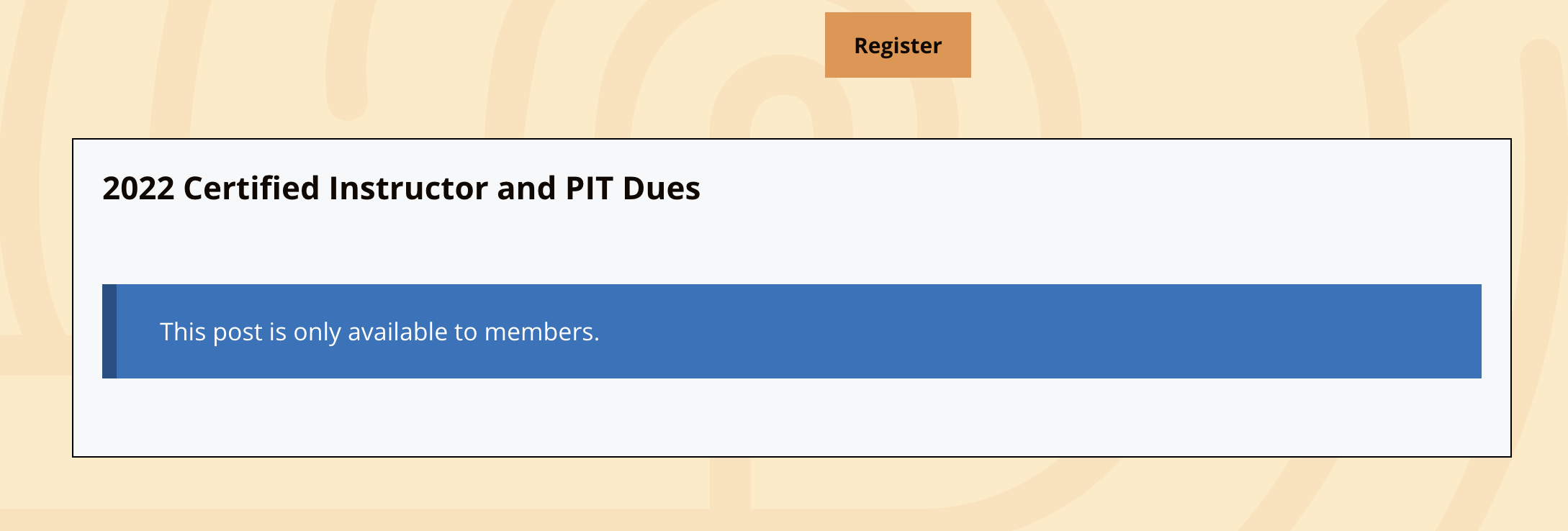Open the "2022 Certified Instructor and PIT Dues" post title
Image resolution: width=1568 pixels, height=531 pixels.
(x=401, y=189)
